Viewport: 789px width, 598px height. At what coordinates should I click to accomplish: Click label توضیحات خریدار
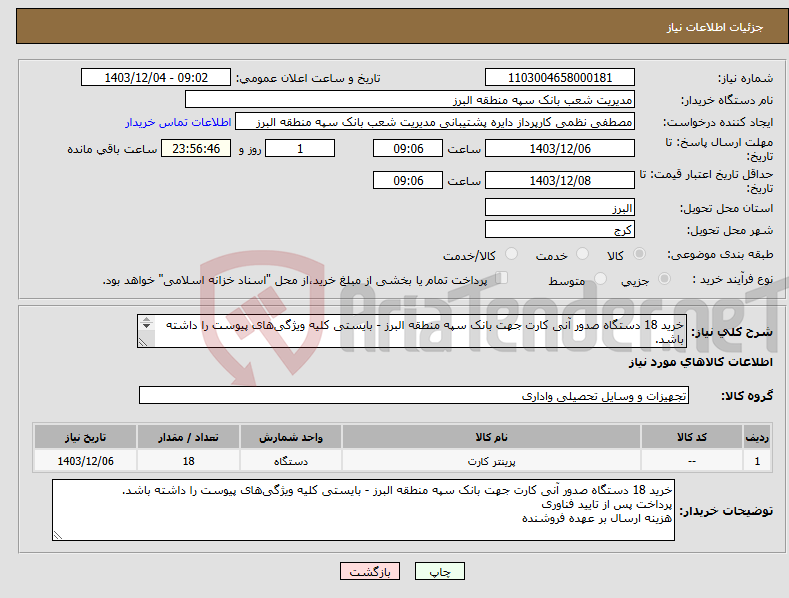[726, 511]
